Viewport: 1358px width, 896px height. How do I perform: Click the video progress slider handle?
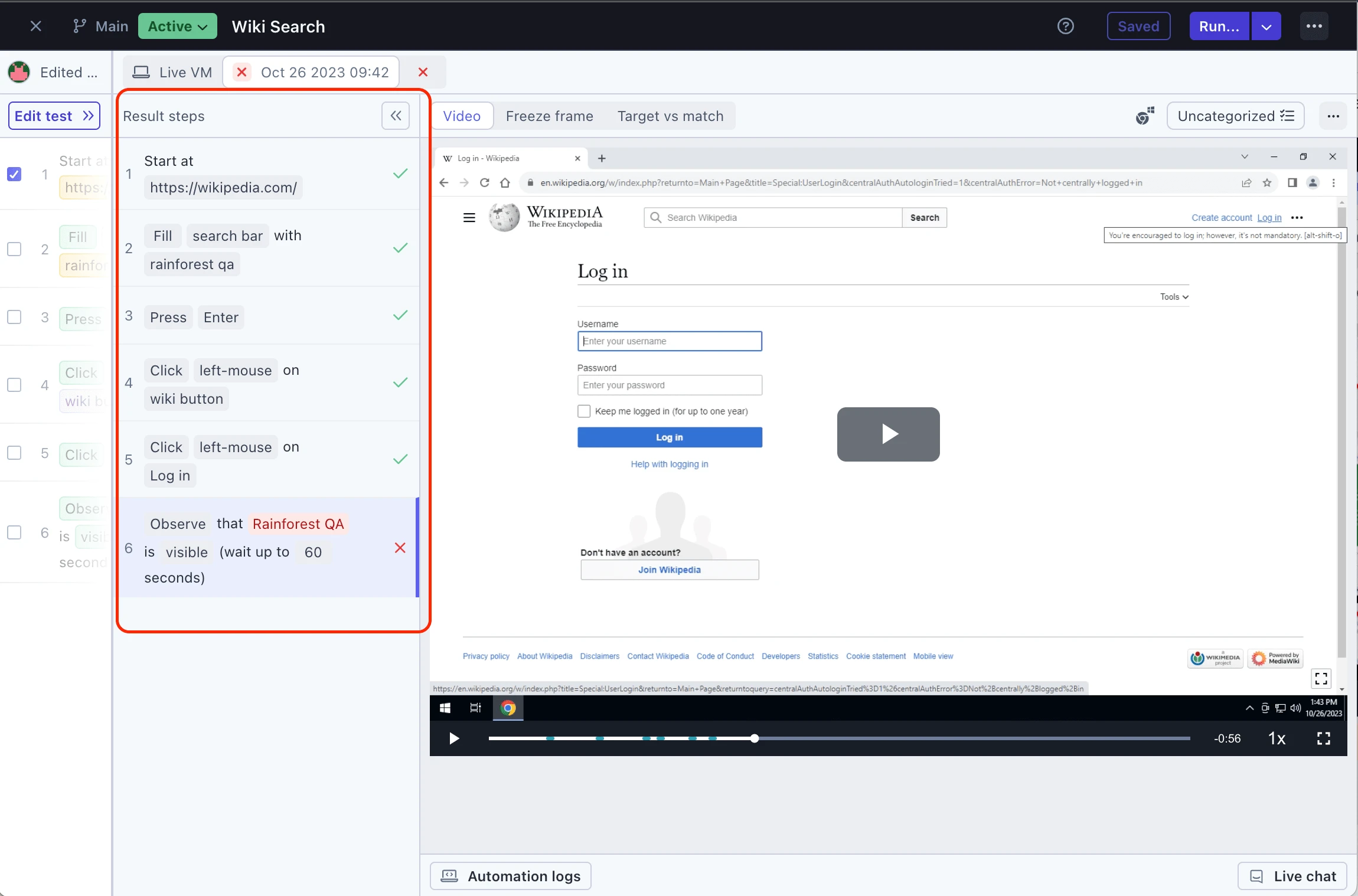(755, 738)
